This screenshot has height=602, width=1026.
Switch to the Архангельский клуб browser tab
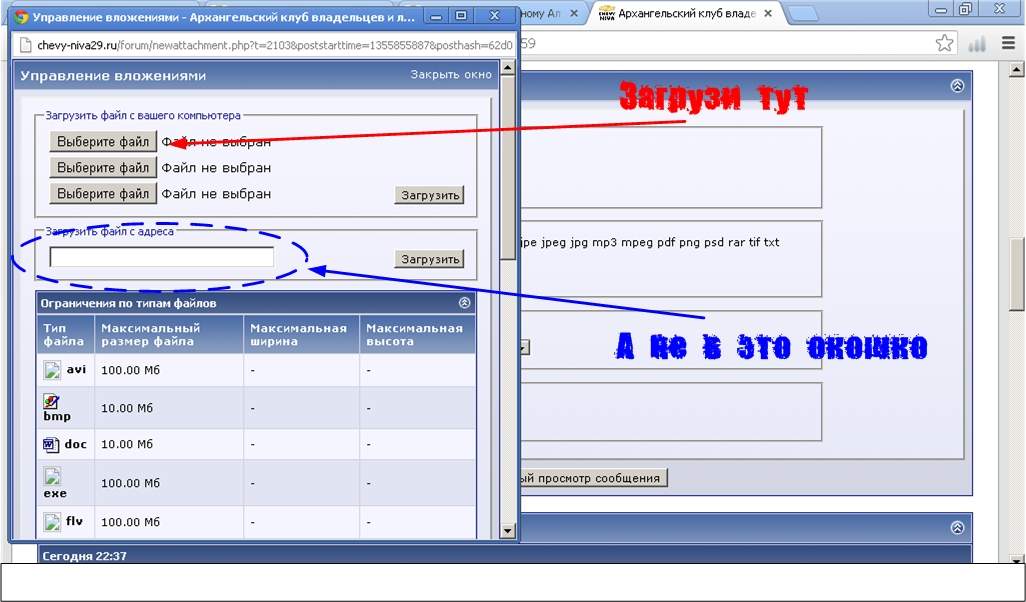680,13
